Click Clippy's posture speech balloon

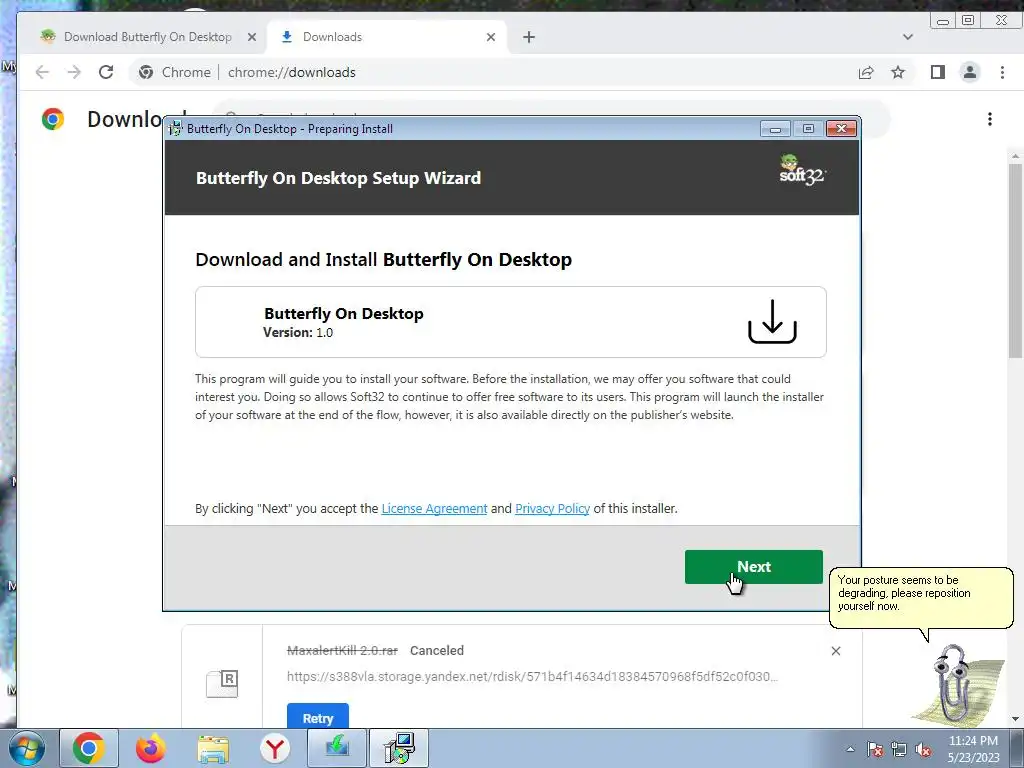[921, 596]
